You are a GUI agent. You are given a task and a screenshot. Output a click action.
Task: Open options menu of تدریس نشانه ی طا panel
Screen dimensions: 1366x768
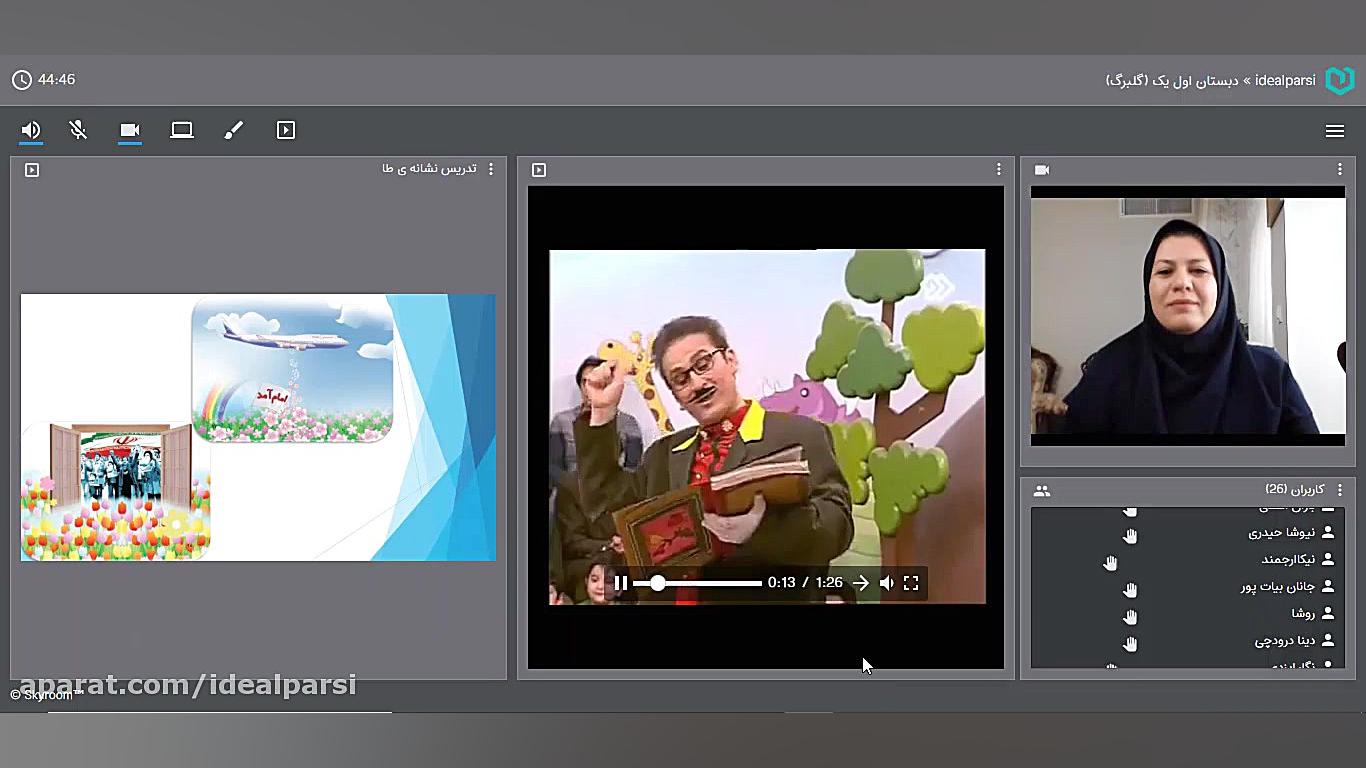[x=490, y=170]
